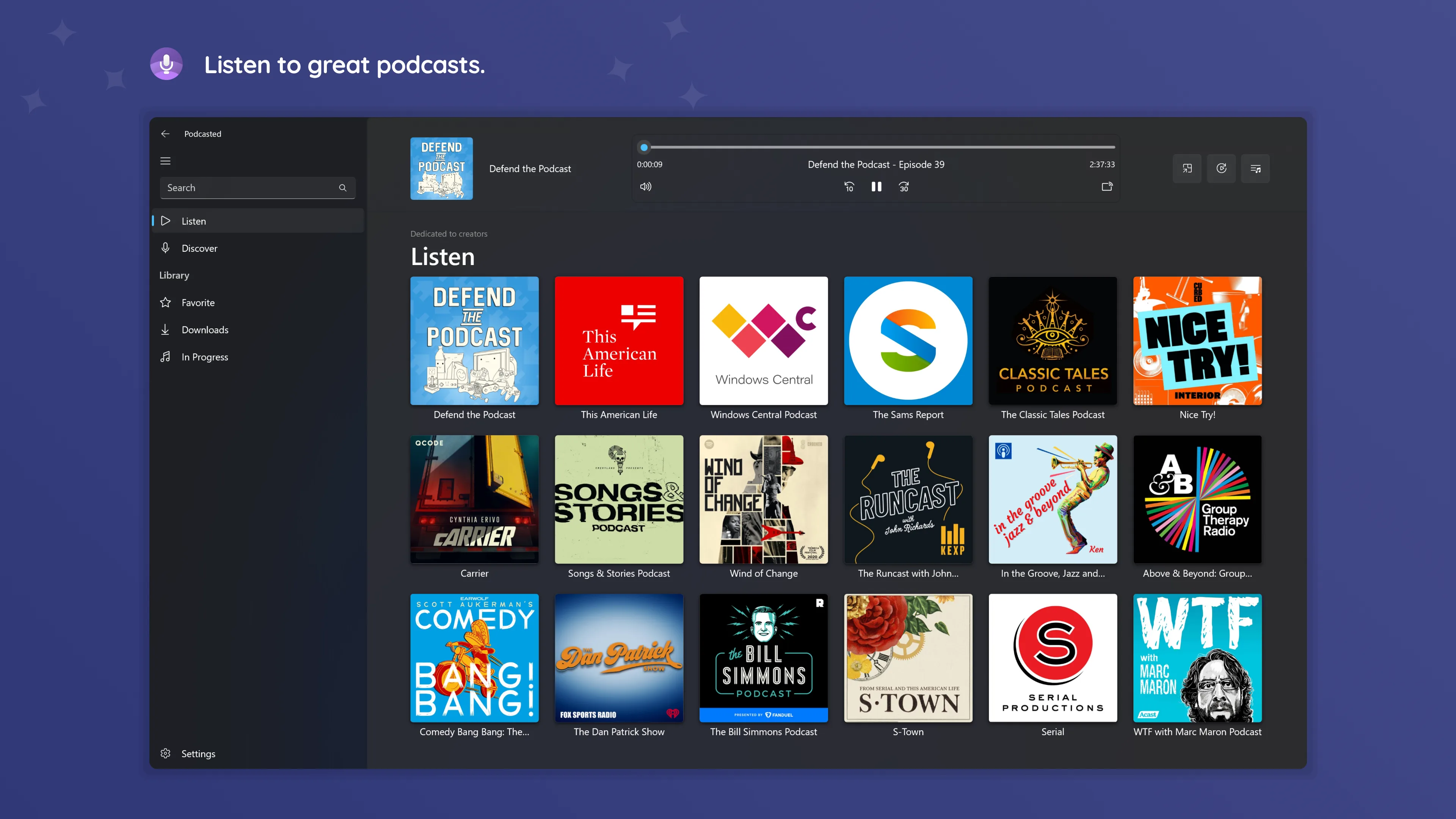Screen dimensions: 1456x819
Task: Click the search magnifier icon
Action: (342, 188)
